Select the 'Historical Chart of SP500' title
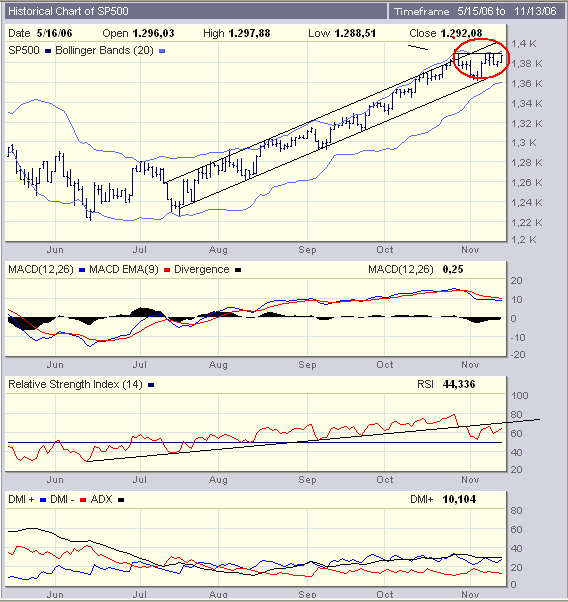Screen dimensions: 568x602 pos(68,11)
